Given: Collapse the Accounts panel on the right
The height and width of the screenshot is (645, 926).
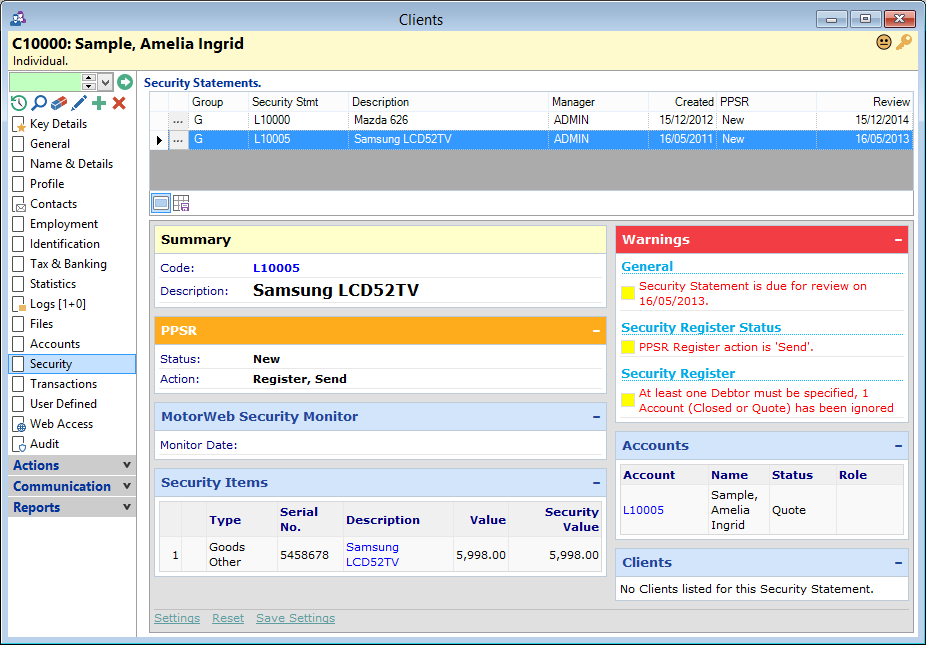Looking at the screenshot, I should pos(898,446).
